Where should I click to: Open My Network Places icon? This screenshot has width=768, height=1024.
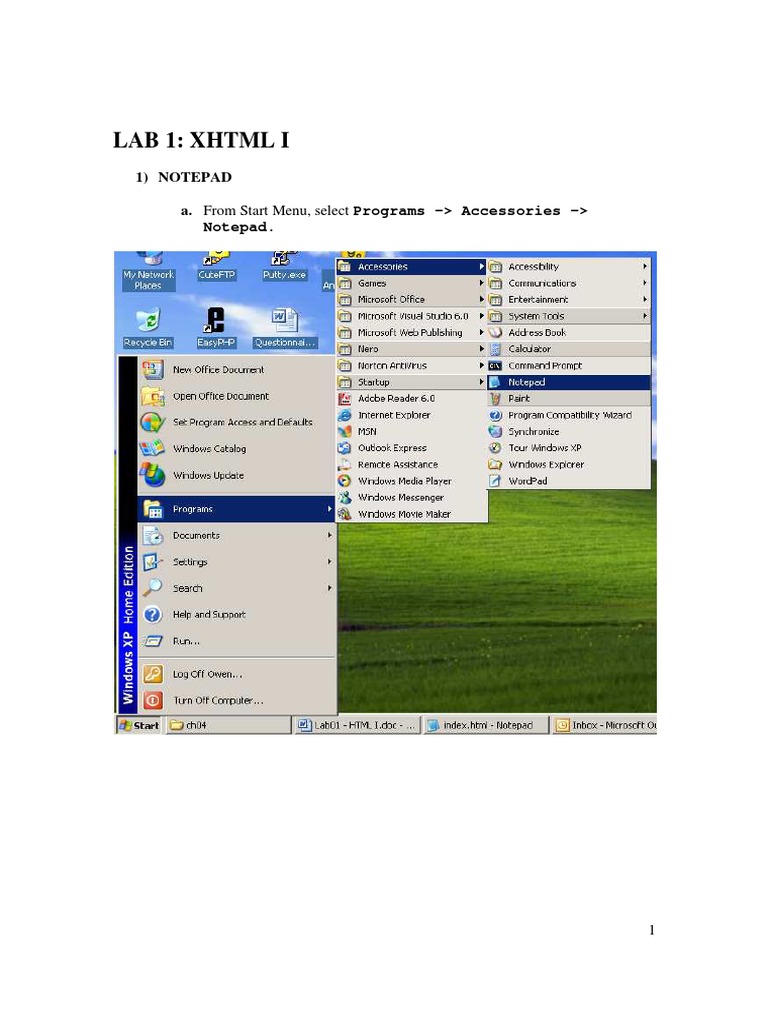[148, 271]
